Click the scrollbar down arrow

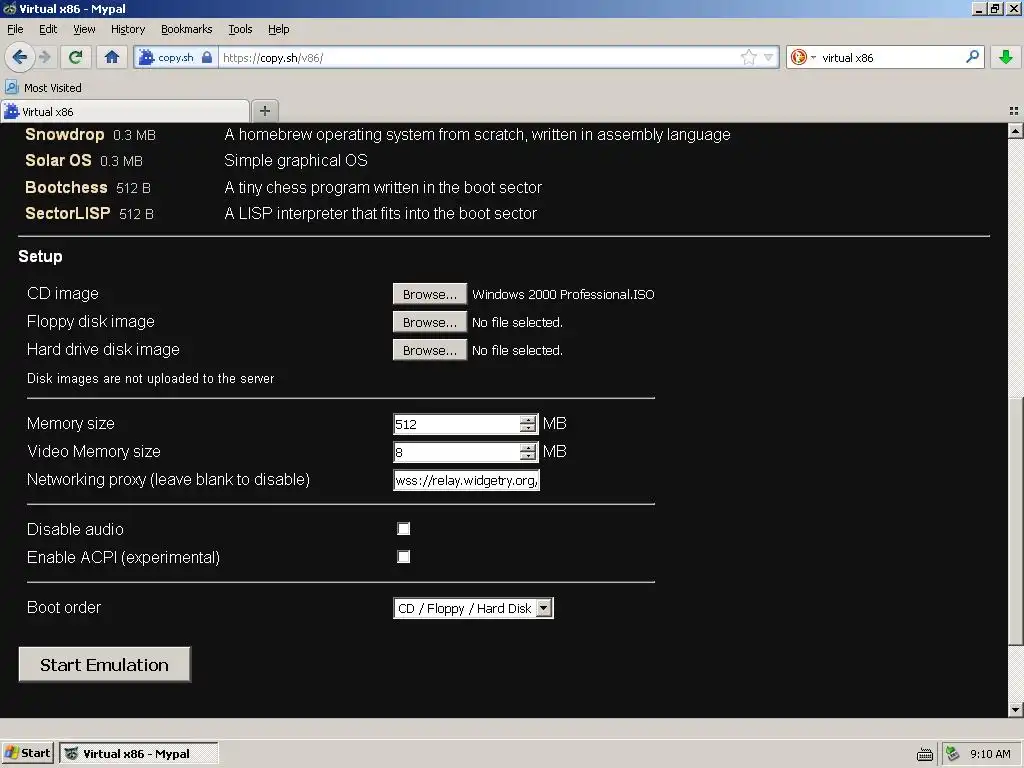1016,709
